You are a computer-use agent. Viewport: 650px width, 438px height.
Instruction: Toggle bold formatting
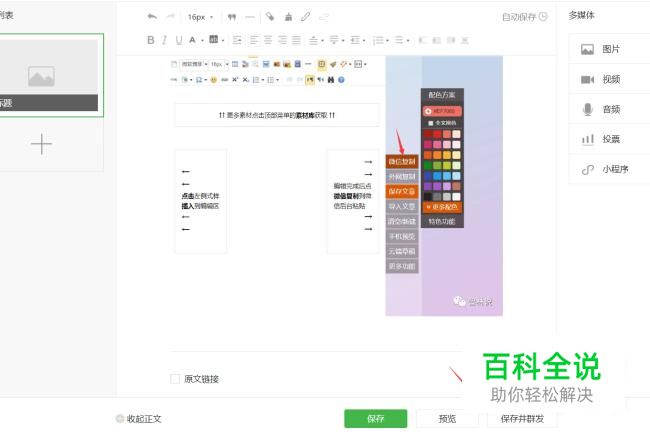coord(150,40)
